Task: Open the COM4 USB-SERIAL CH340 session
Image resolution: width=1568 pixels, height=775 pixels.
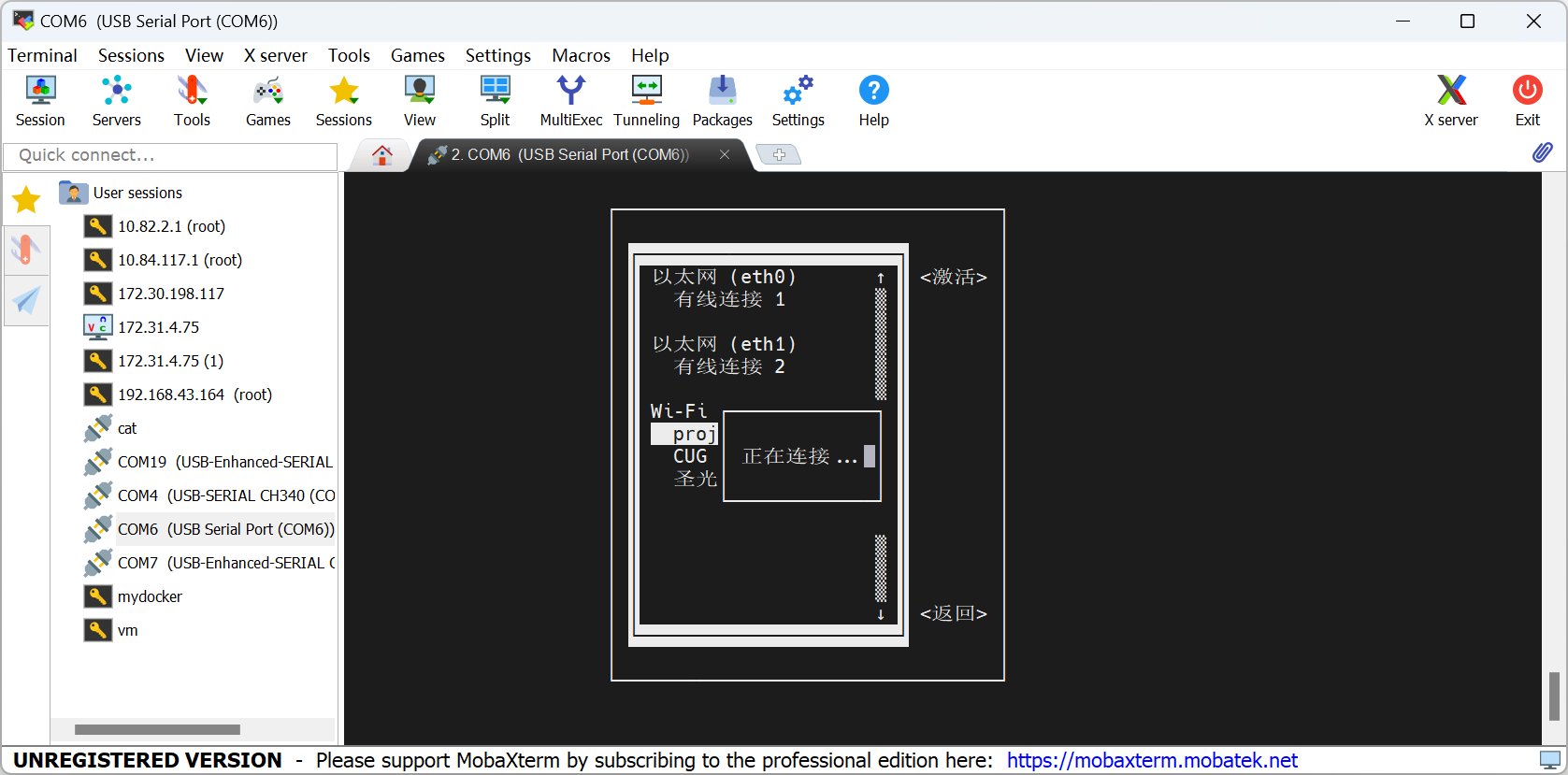Action: coord(209,495)
